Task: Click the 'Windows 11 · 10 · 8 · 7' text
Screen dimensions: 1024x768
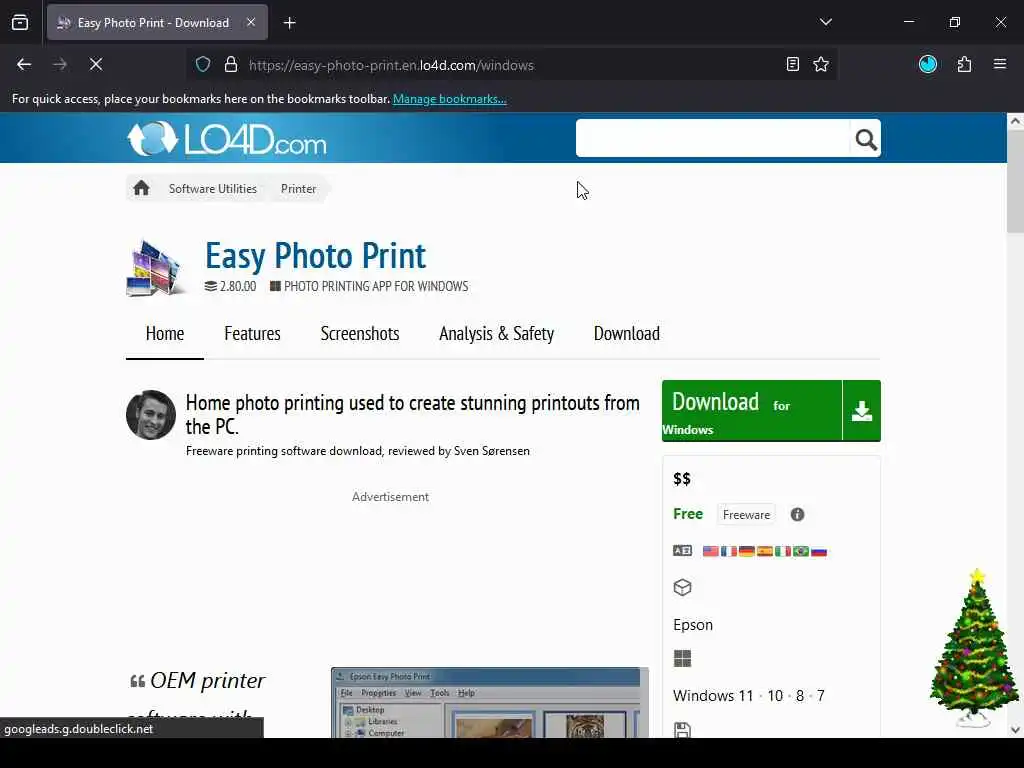Action: click(748, 696)
